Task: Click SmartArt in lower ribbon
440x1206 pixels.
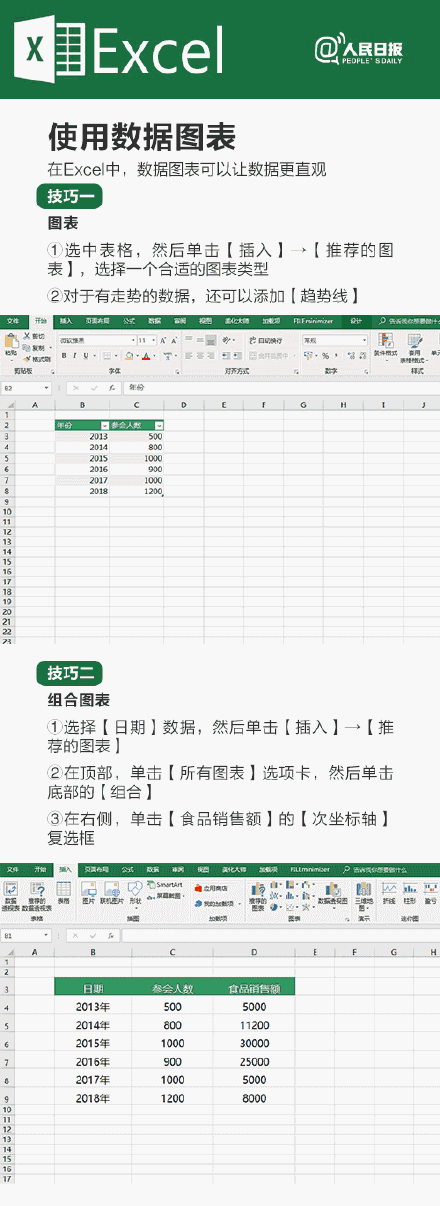Action: [163, 883]
